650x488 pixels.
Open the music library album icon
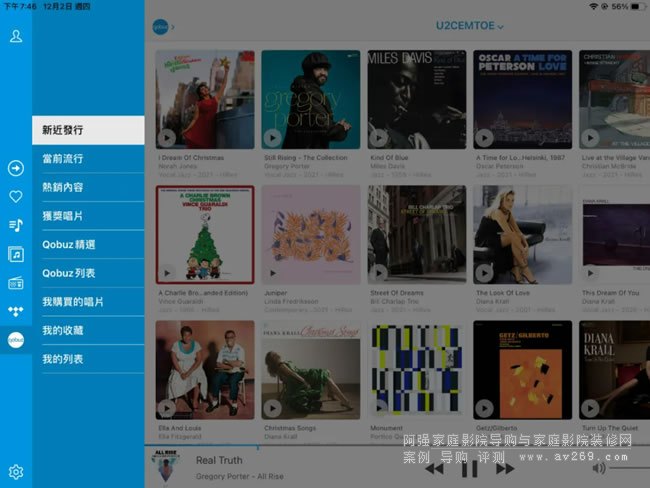click(16, 254)
